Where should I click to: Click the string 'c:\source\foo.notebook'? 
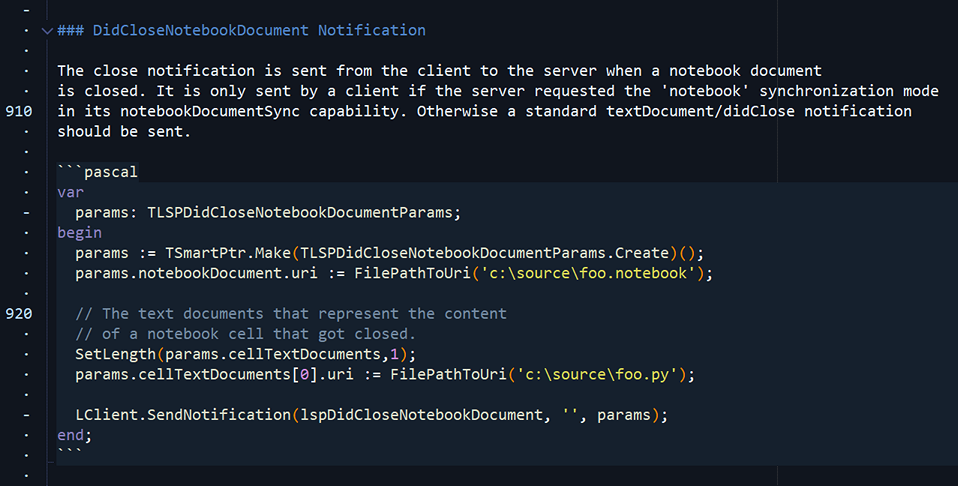(589, 273)
